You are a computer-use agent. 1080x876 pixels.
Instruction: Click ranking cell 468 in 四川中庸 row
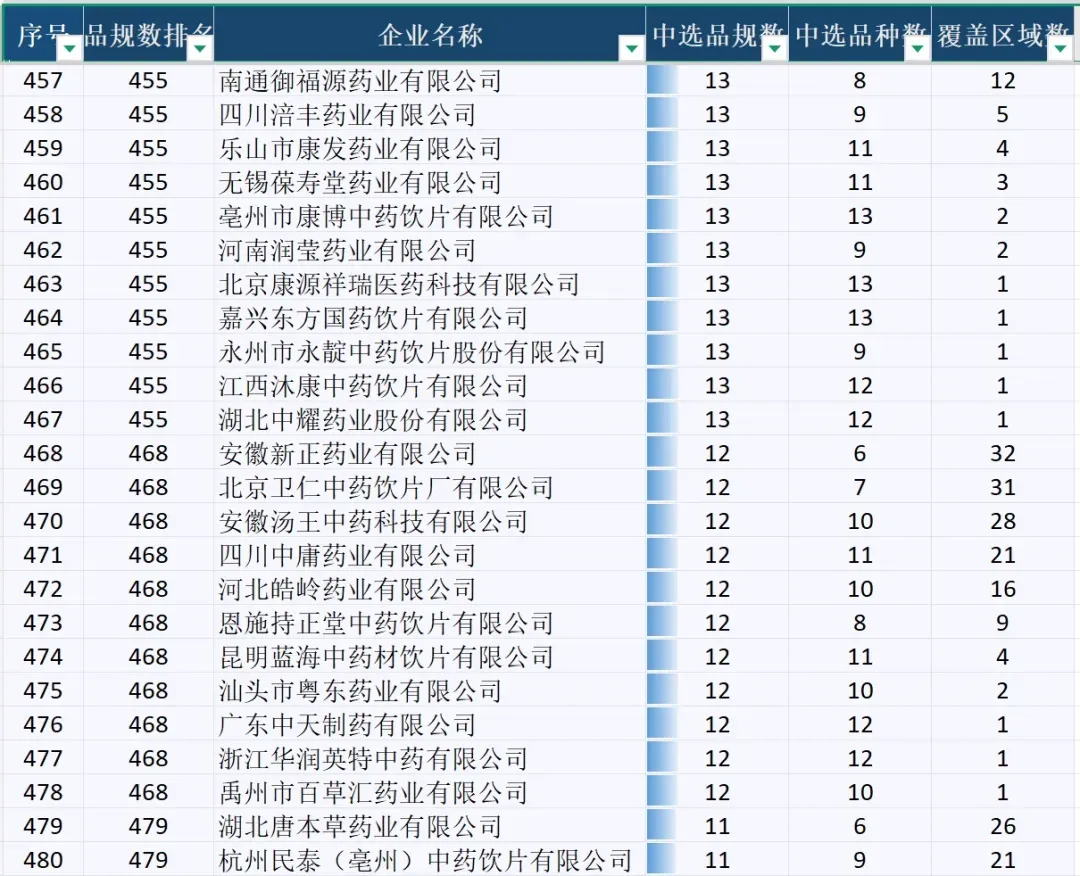click(x=148, y=555)
